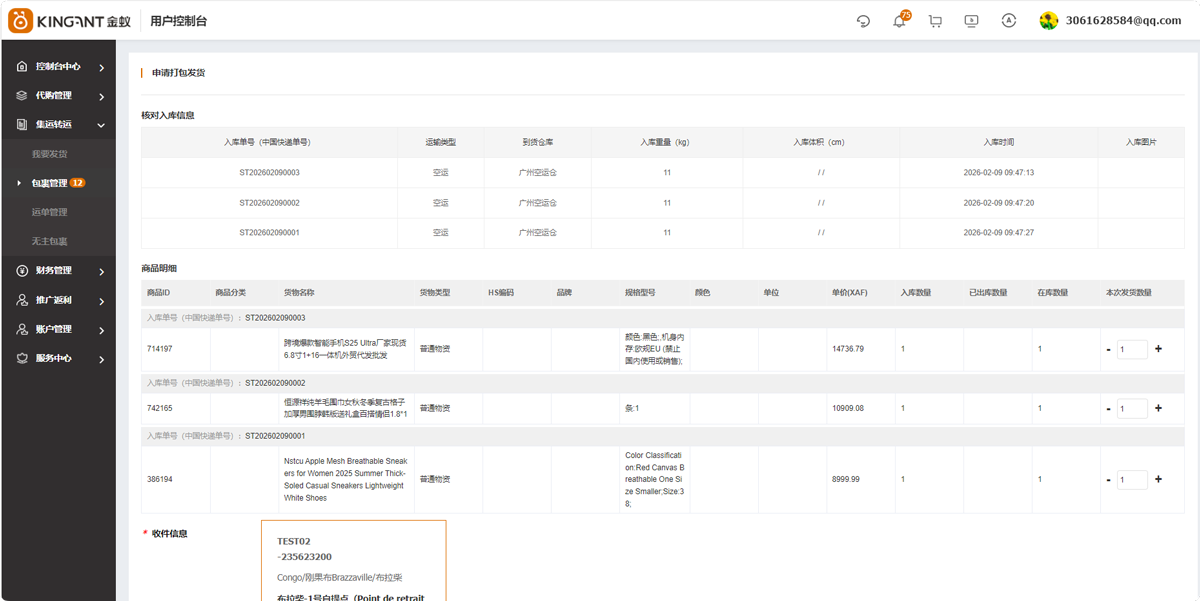
Task: Open 我要发货 in the sidebar
Action: [x=50, y=154]
